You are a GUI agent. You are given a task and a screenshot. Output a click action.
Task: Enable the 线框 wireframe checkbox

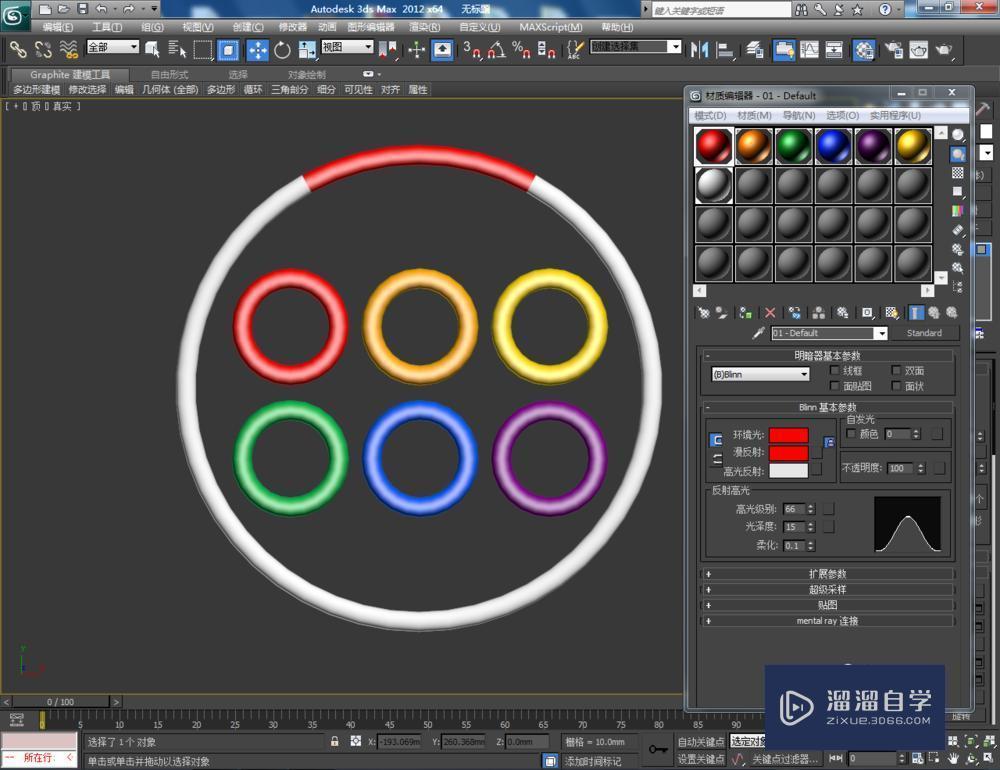coord(836,370)
